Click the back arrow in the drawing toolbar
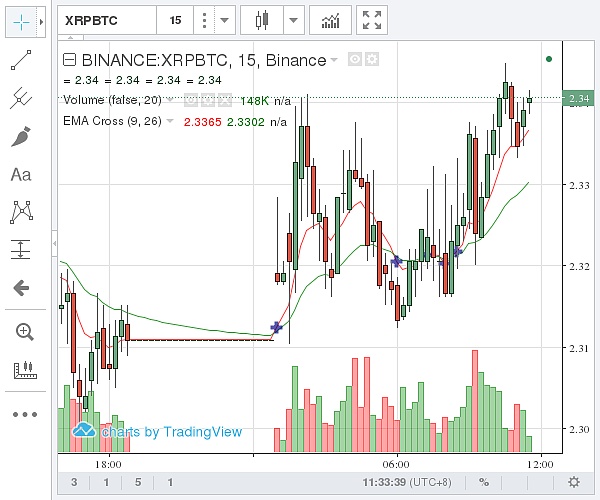 point(21,288)
